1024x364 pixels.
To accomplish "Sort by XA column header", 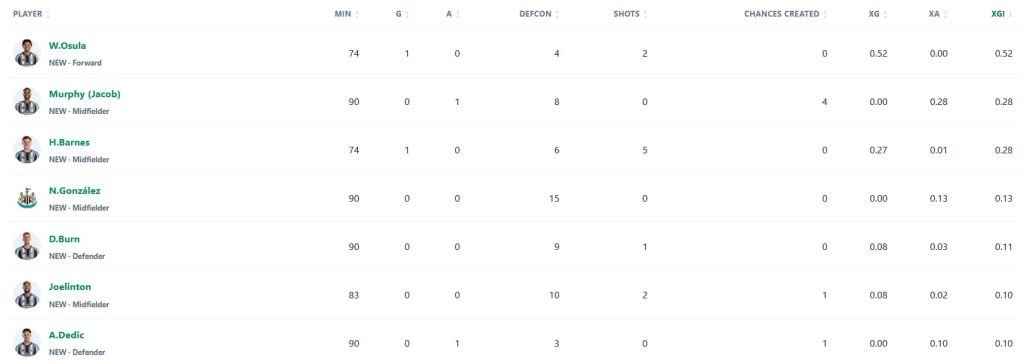I will (938, 14).
